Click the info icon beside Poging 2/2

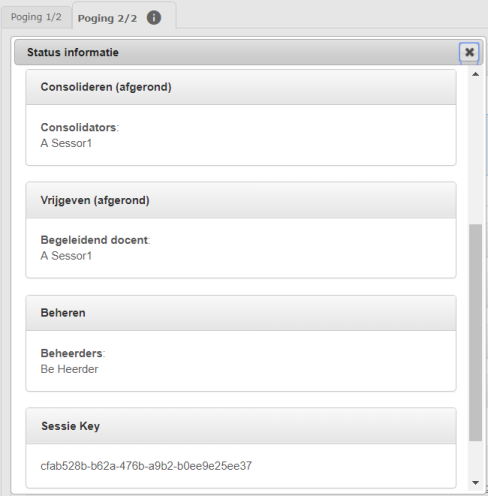pos(154,18)
